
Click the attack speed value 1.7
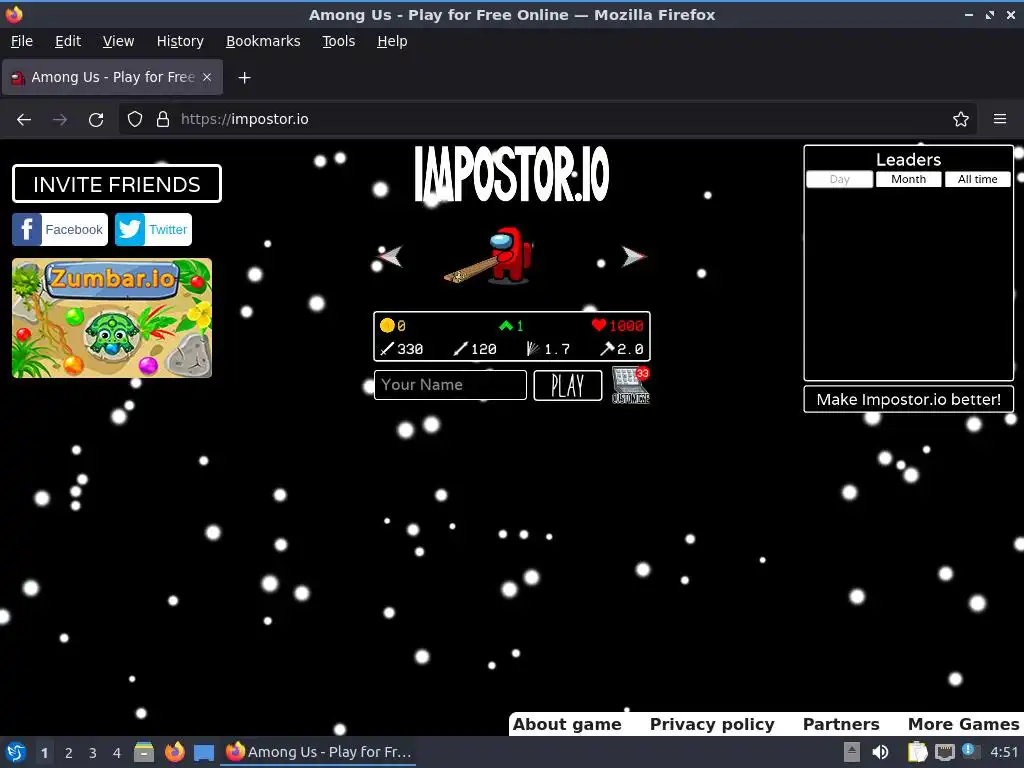pyautogui.click(x=549, y=349)
